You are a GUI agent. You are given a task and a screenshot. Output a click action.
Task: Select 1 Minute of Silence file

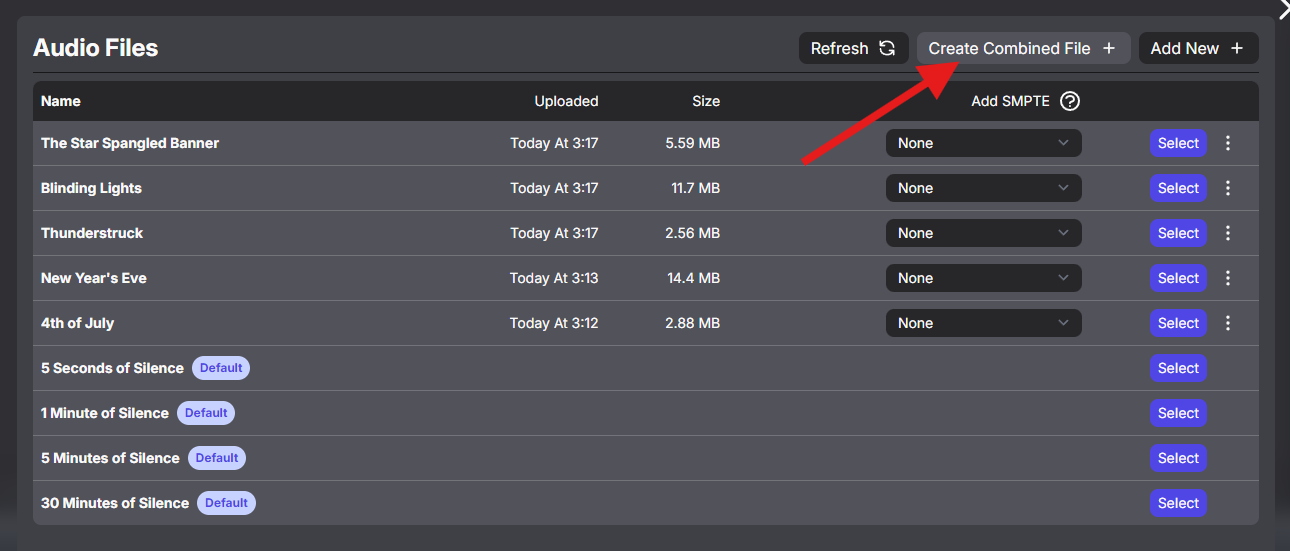(1178, 413)
